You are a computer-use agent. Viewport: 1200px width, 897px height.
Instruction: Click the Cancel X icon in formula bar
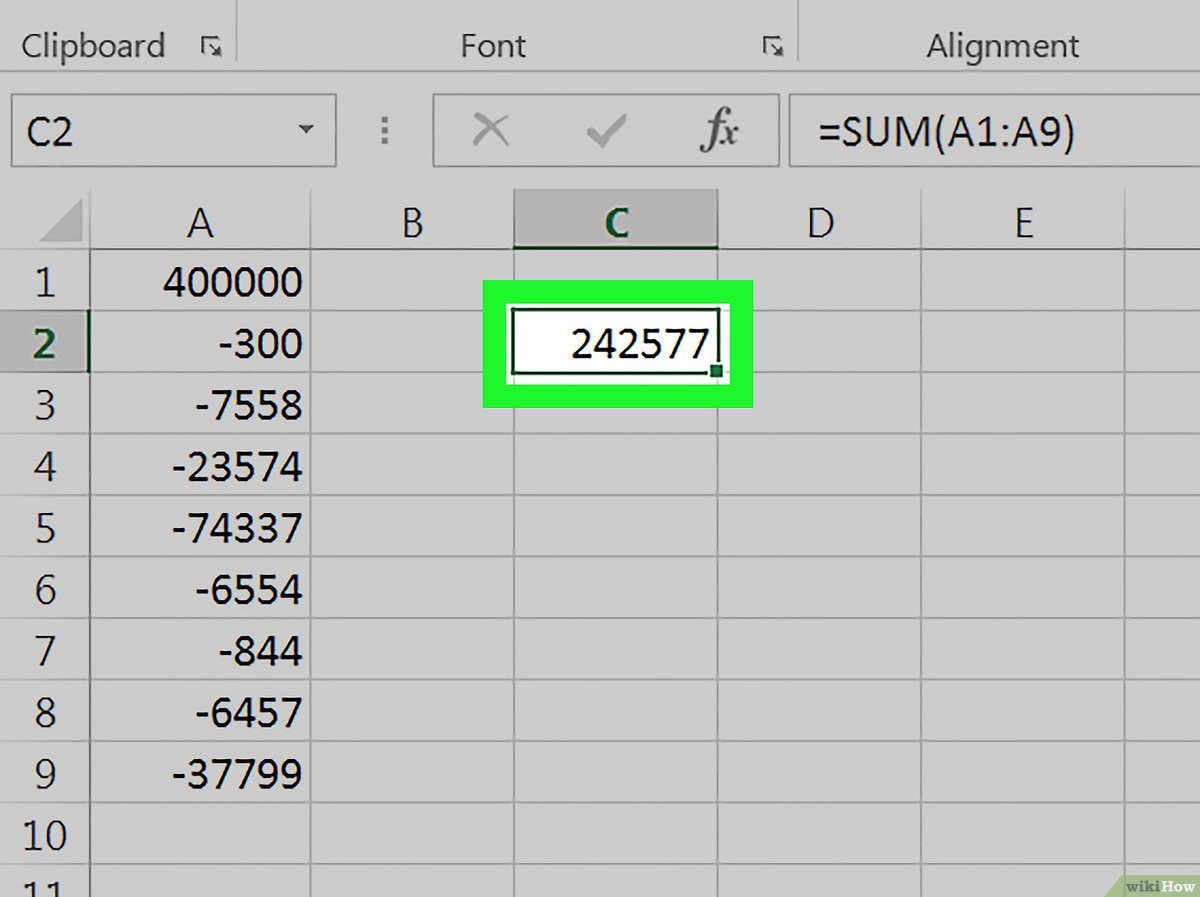point(490,131)
